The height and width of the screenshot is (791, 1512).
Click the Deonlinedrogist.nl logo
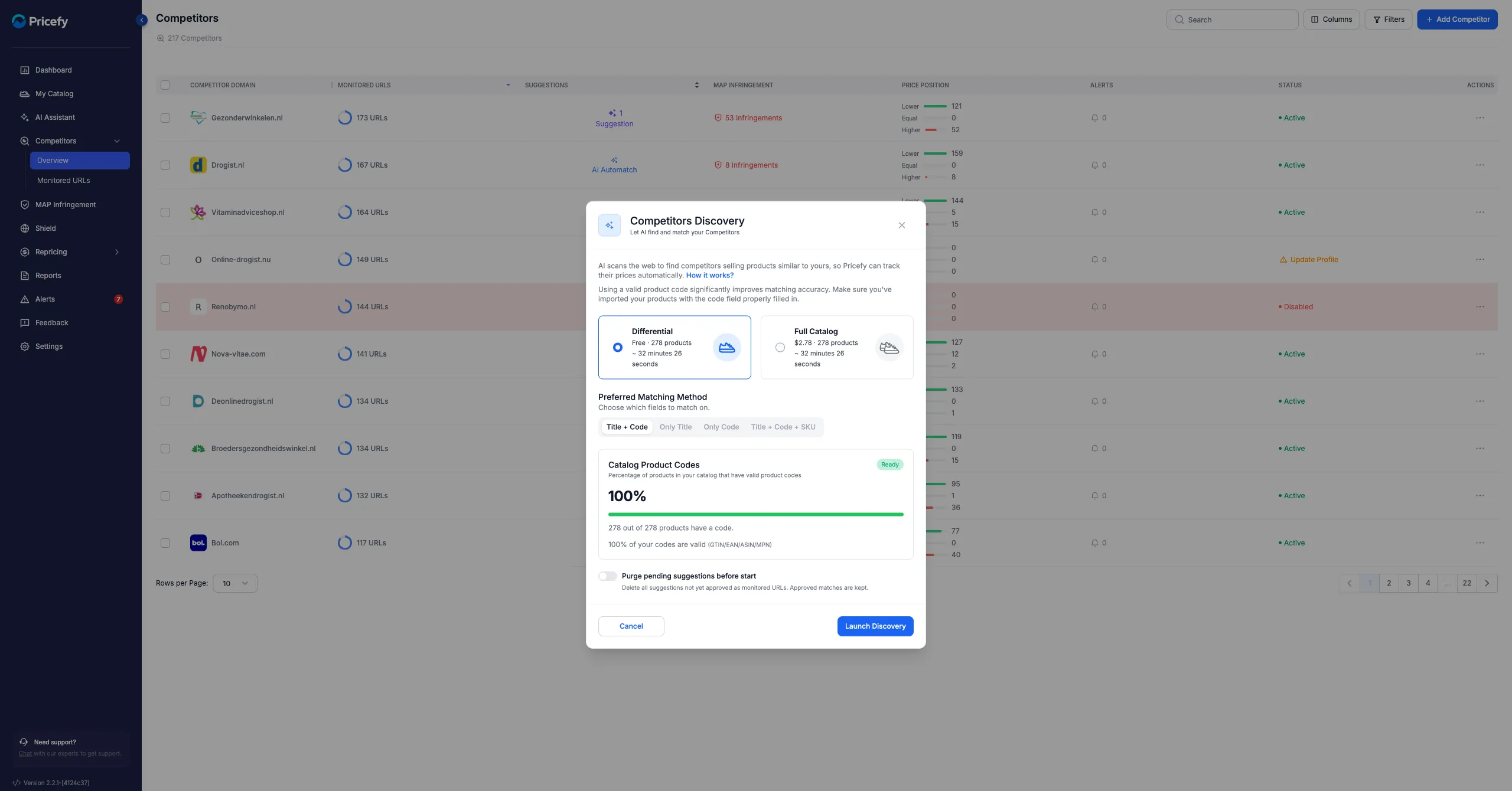[198, 401]
